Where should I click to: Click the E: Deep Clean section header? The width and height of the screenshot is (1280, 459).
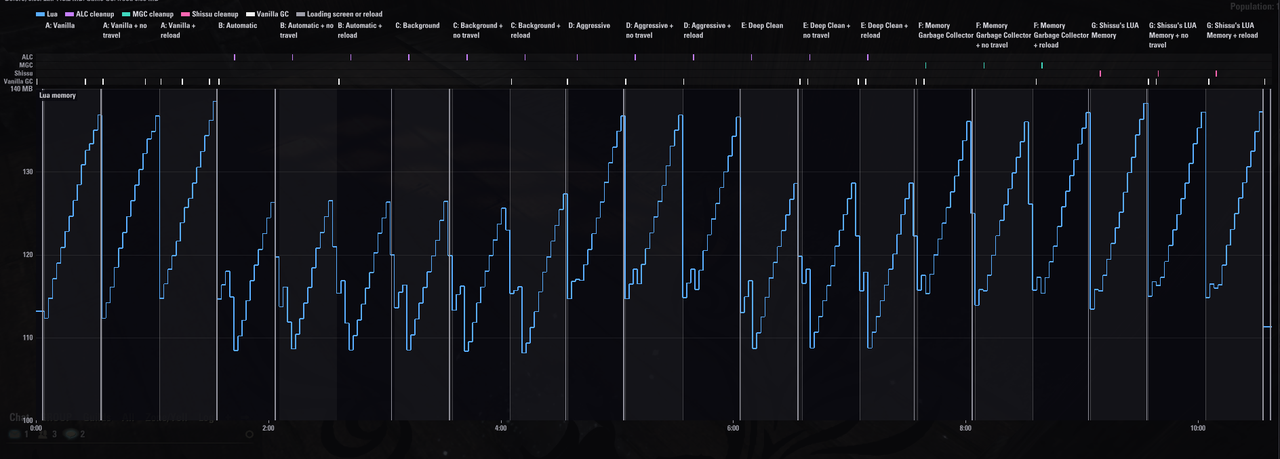click(x=762, y=25)
